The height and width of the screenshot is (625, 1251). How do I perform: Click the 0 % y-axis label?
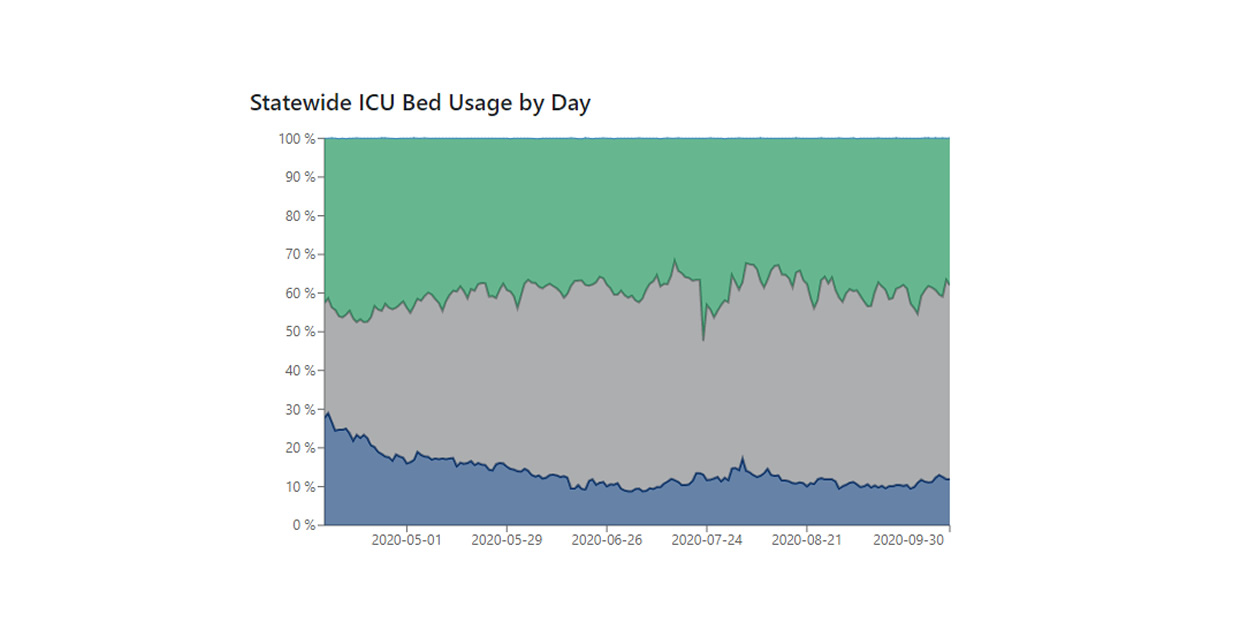pos(303,525)
